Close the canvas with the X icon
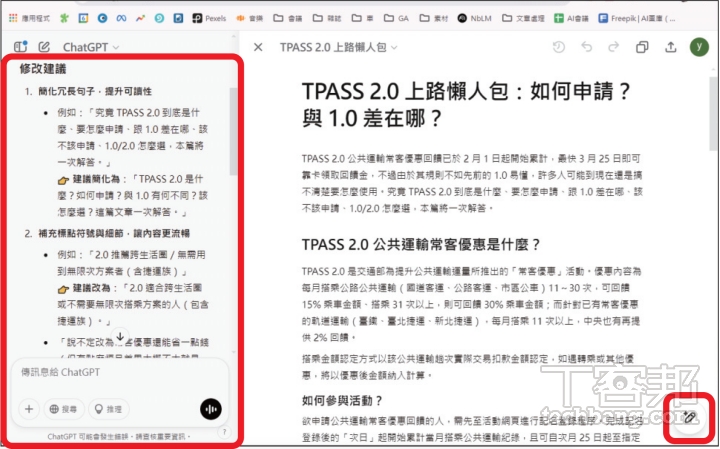This screenshot has width=720, height=449. [x=258, y=47]
